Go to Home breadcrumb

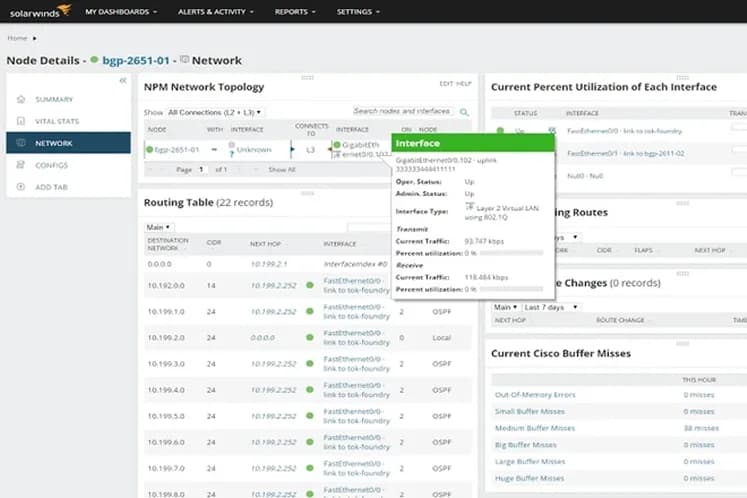(17, 38)
